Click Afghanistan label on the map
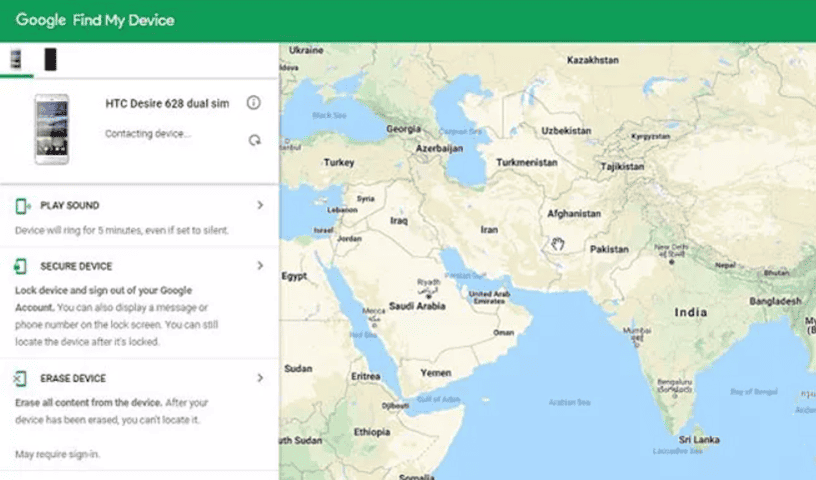The width and height of the screenshot is (816, 480). [x=573, y=213]
